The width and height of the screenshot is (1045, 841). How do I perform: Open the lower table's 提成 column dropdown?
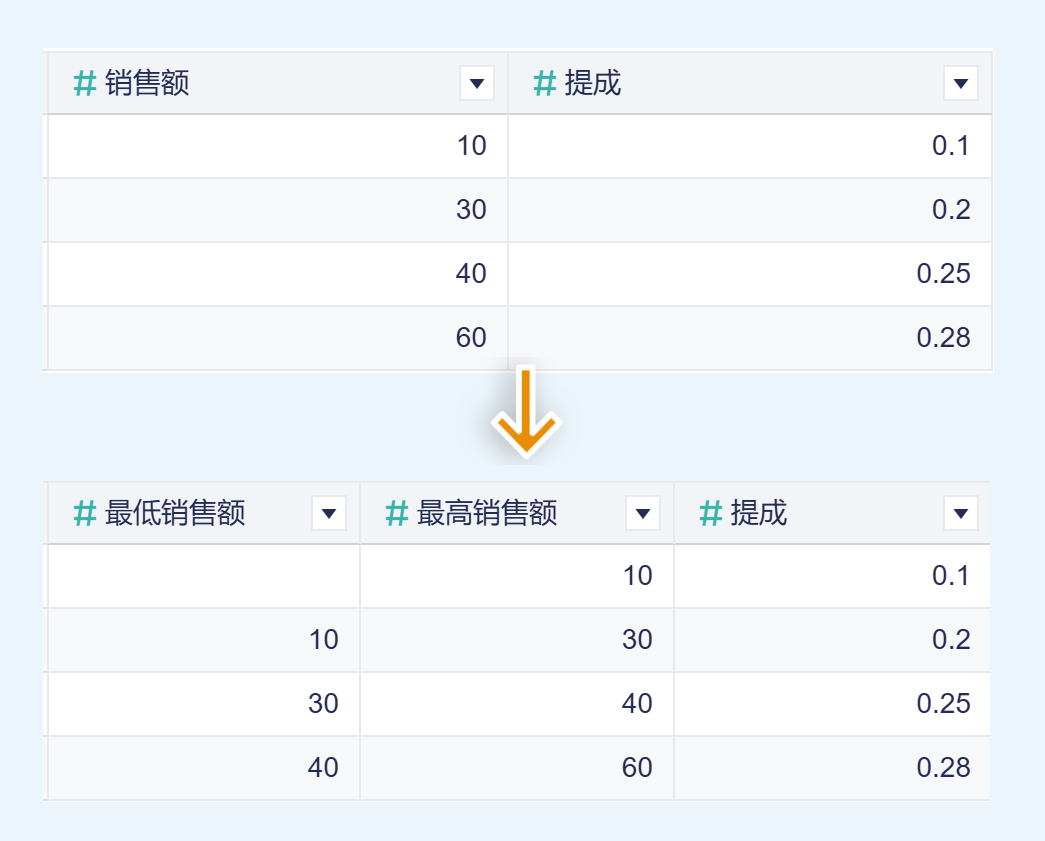(961, 514)
